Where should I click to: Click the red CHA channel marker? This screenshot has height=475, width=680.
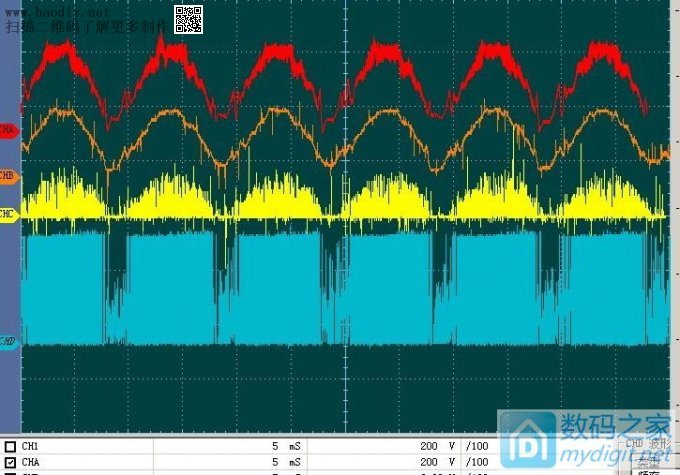click(8, 130)
